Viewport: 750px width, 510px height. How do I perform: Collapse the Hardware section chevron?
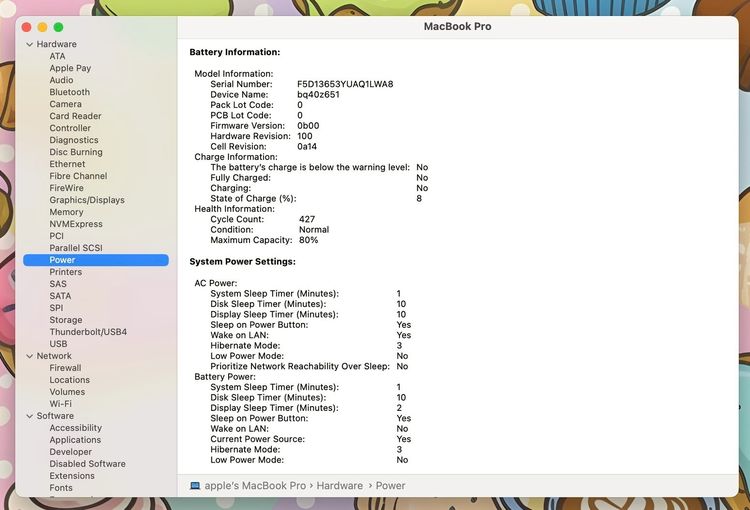(x=30, y=44)
